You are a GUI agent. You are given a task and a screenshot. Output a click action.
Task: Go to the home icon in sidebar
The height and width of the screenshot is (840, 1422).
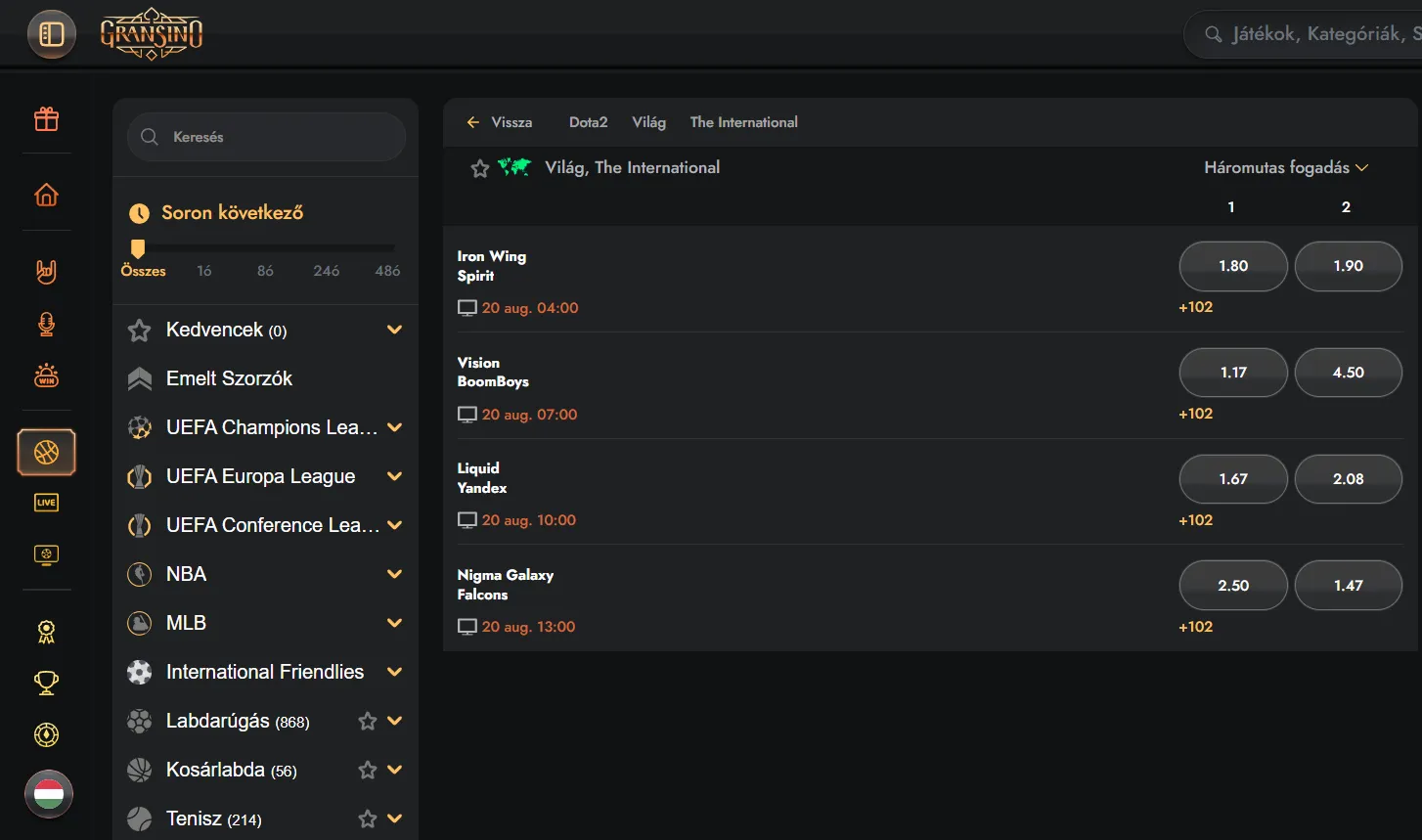pyautogui.click(x=47, y=196)
